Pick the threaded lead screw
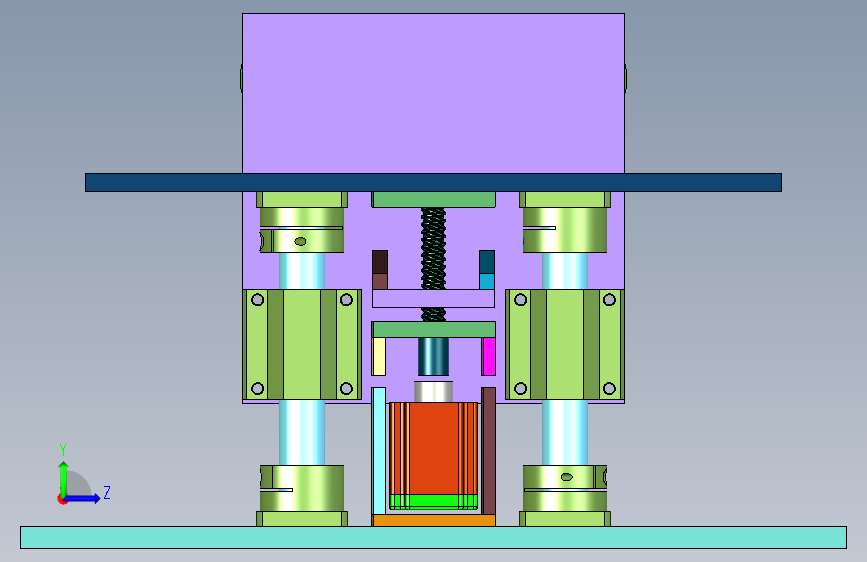The image size is (867, 562). pos(434,248)
